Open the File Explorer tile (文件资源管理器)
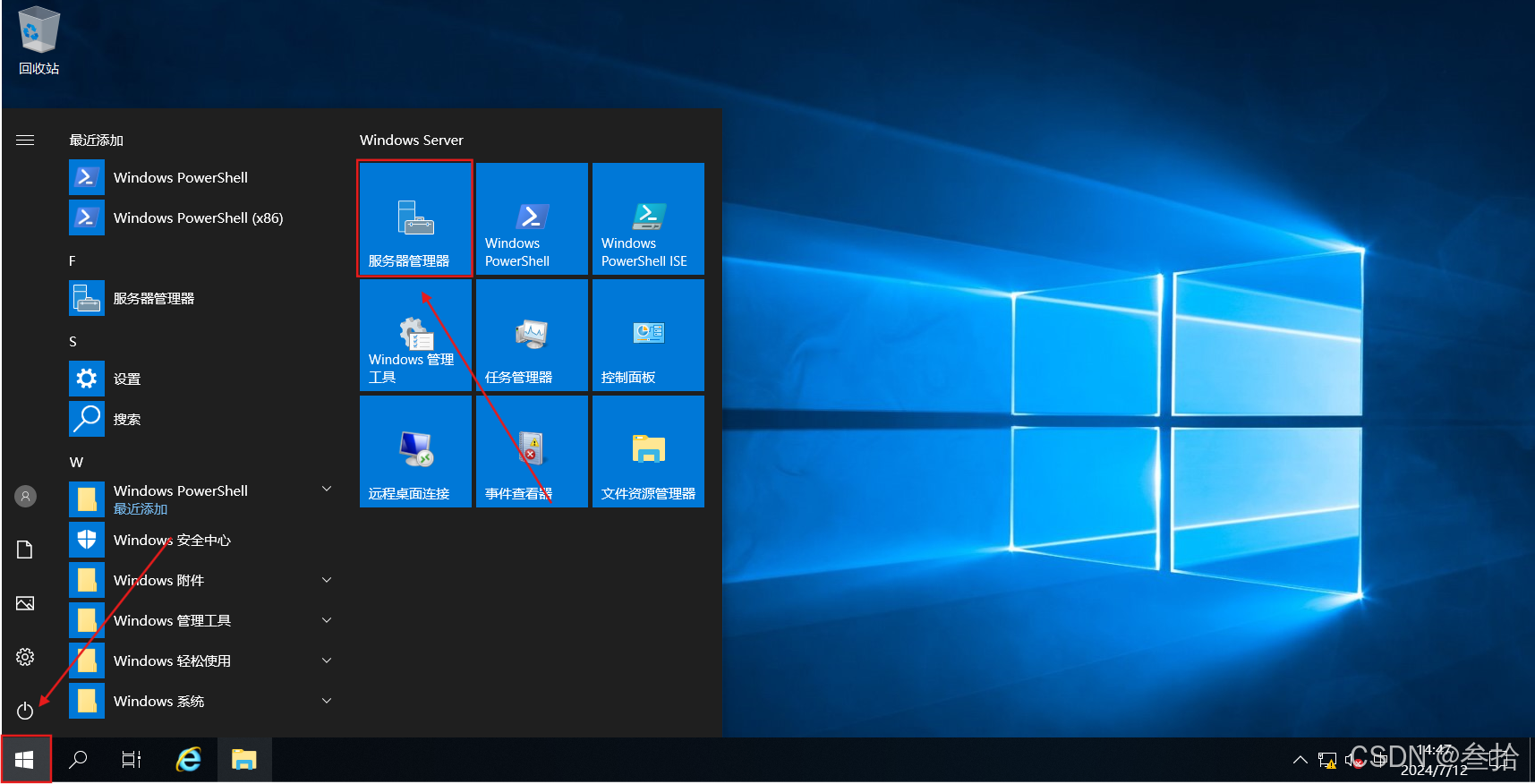 click(648, 451)
